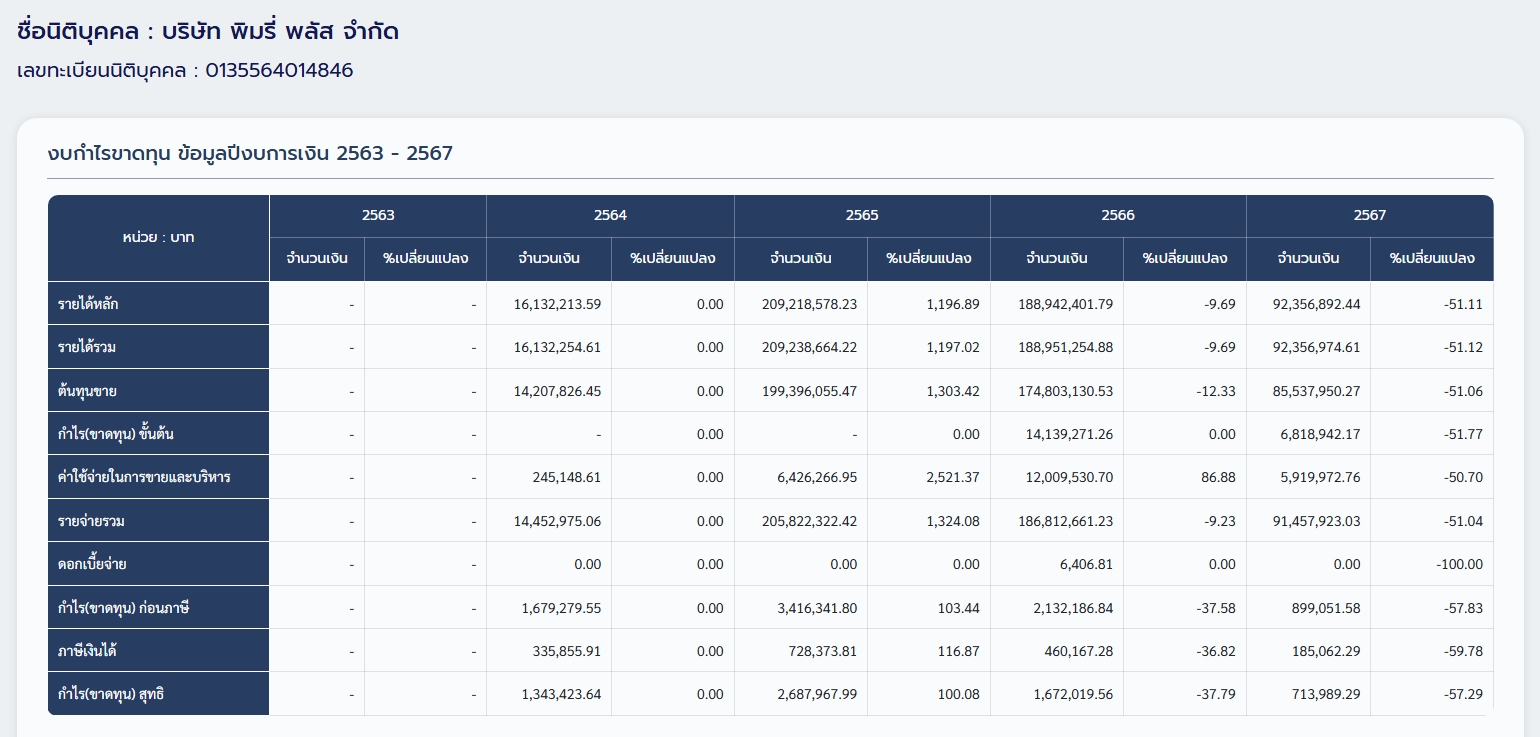This screenshot has width=1540, height=737.
Task: Select the 2566 year column header
Action: tap(1118, 215)
